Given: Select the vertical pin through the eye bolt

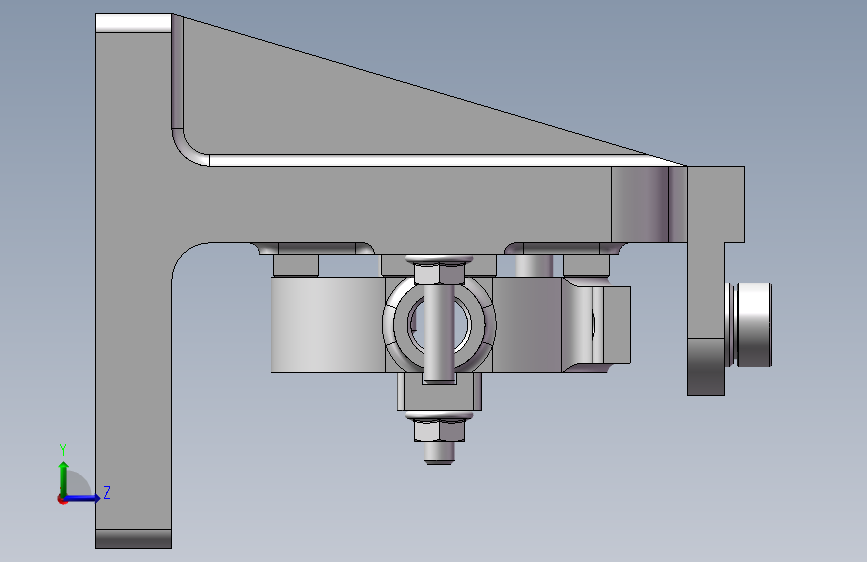Looking at the screenshot, I should (x=440, y=332).
